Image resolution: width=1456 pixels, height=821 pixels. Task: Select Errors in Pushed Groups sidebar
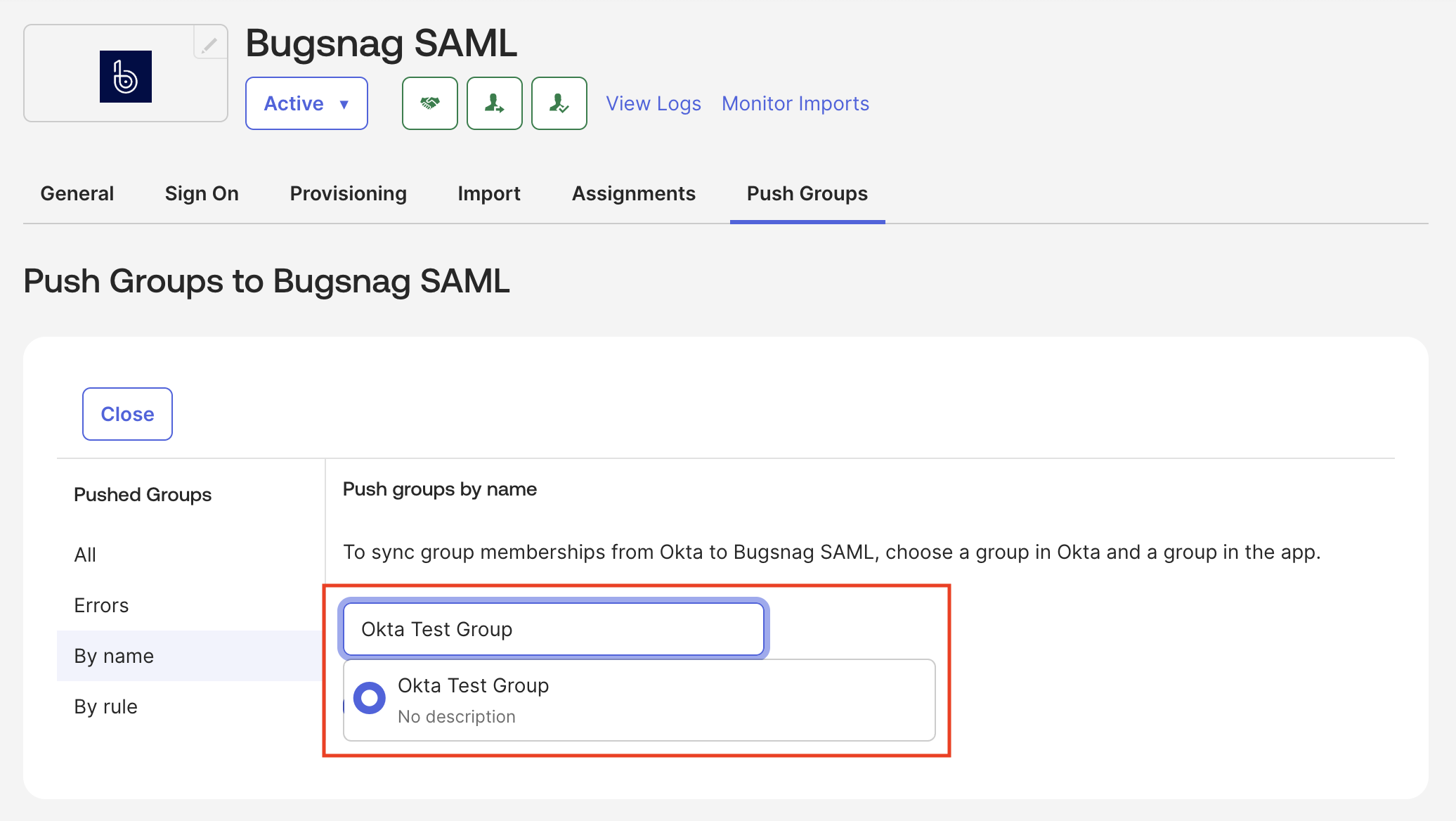tap(100, 605)
